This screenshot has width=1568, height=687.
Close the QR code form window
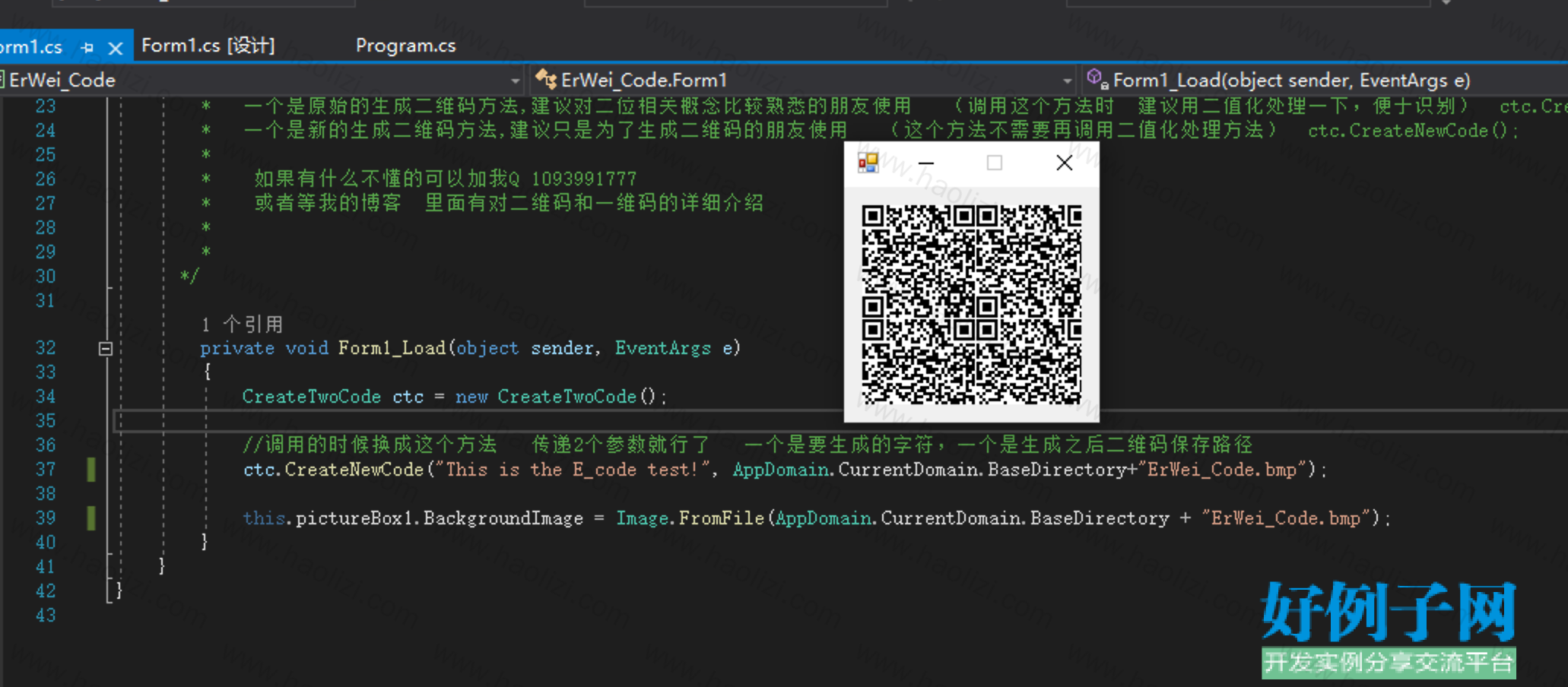(1065, 163)
